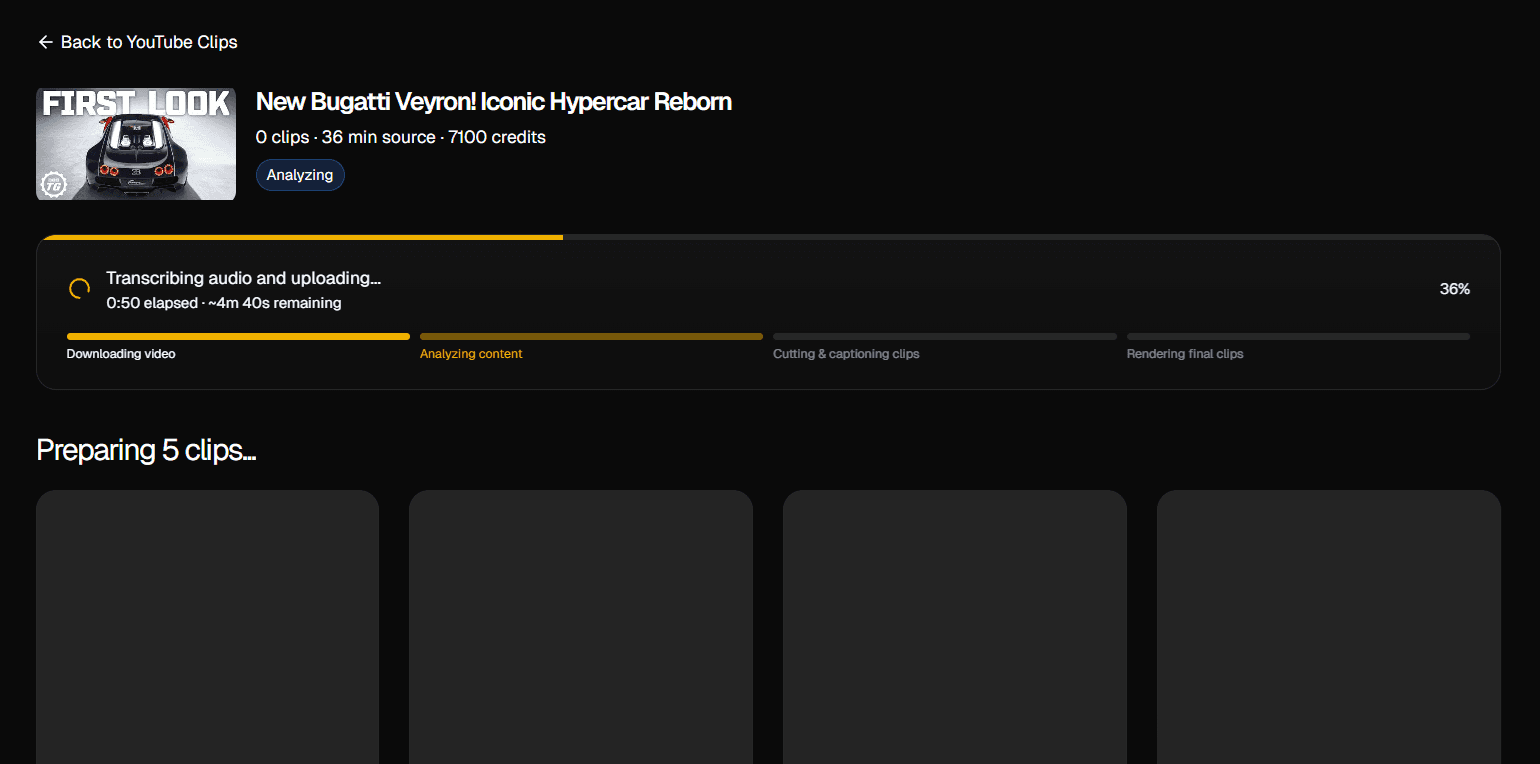
Task: Click the Transcribing audio and uploading status text
Action: 243,278
